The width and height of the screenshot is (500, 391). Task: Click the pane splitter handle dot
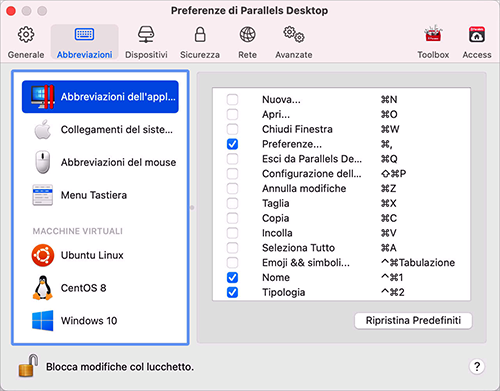click(x=192, y=208)
